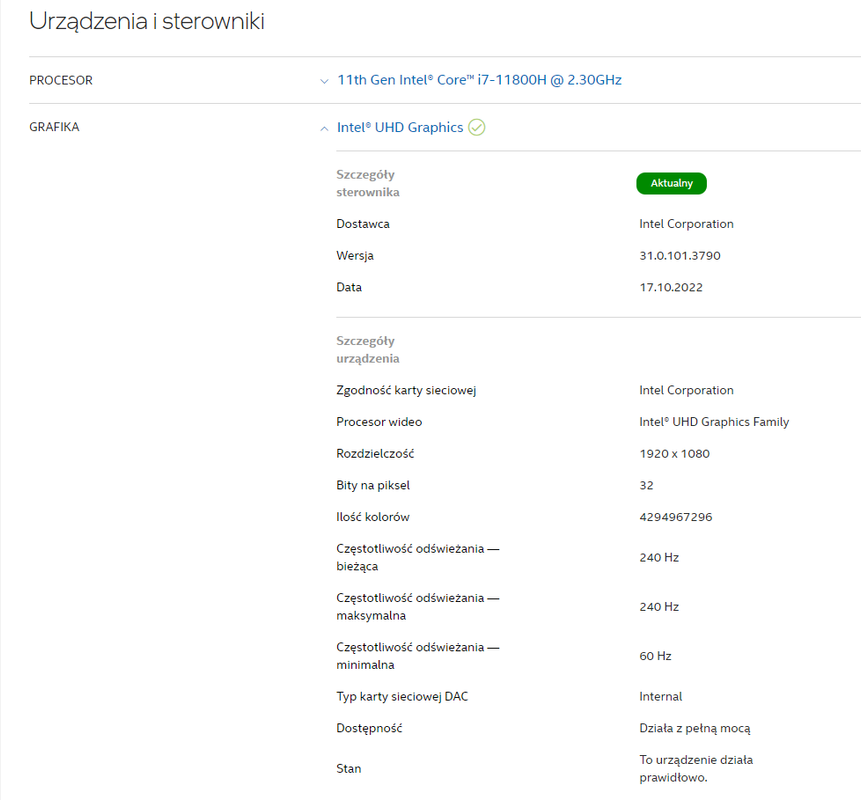Viewport: 861px width, 800px height.
Task: Select the Wersja label
Action: (x=355, y=256)
